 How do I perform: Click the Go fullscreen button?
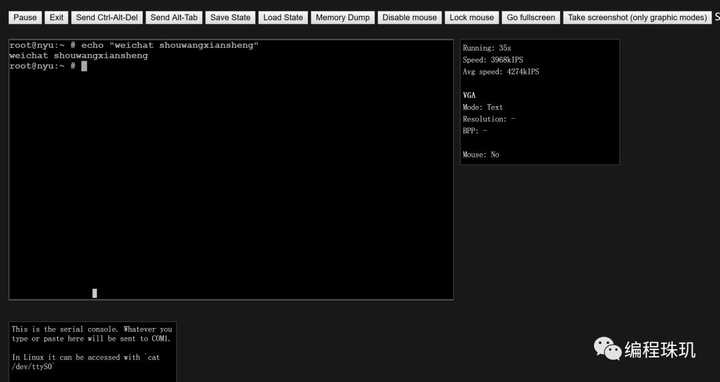531,17
